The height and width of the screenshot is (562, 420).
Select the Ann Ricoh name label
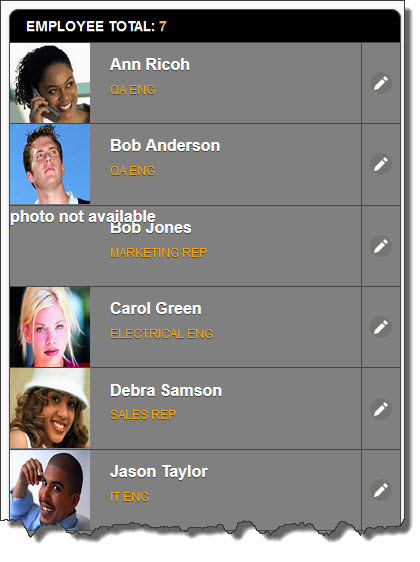point(150,65)
